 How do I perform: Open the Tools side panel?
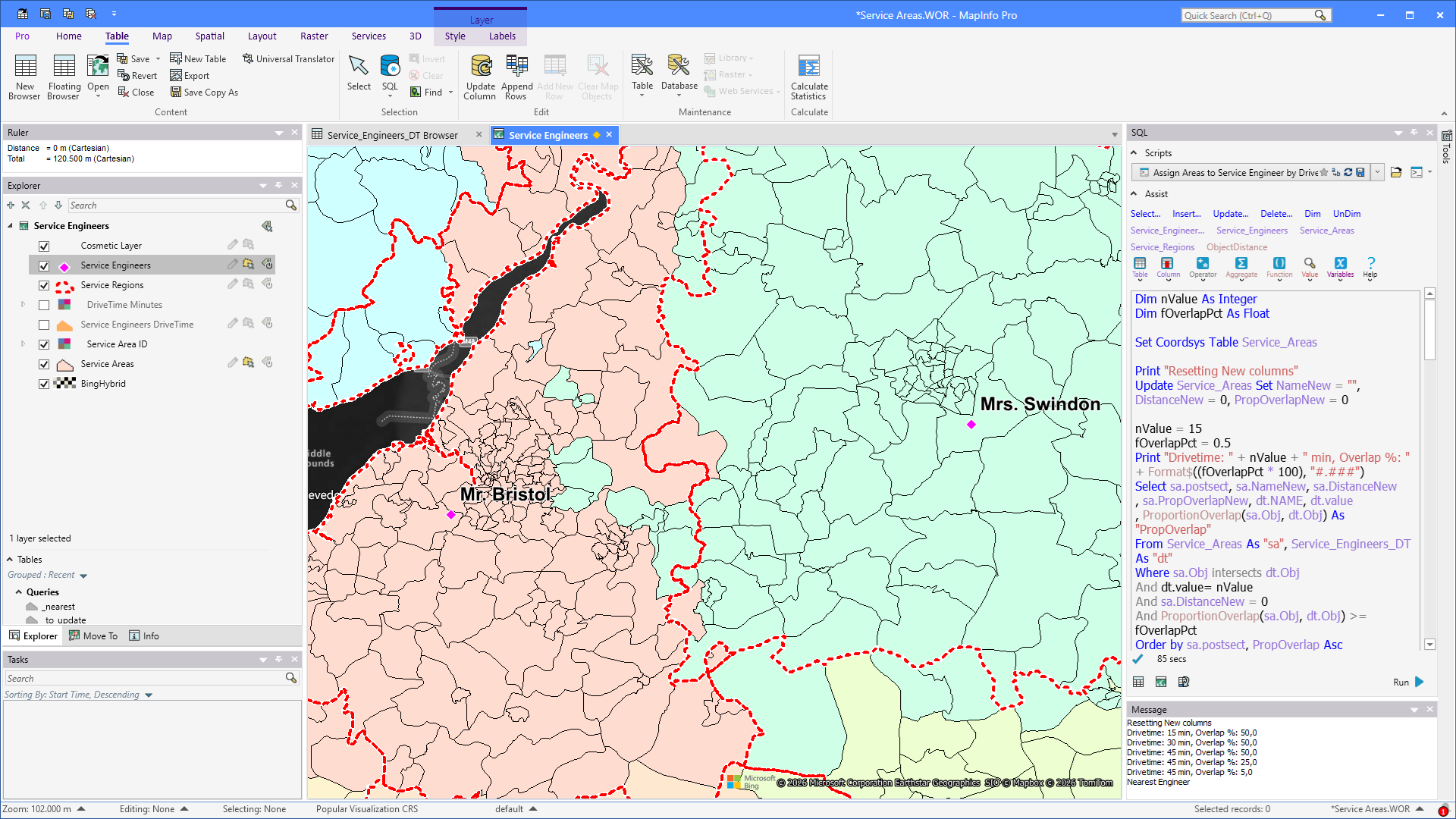tap(1446, 146)
